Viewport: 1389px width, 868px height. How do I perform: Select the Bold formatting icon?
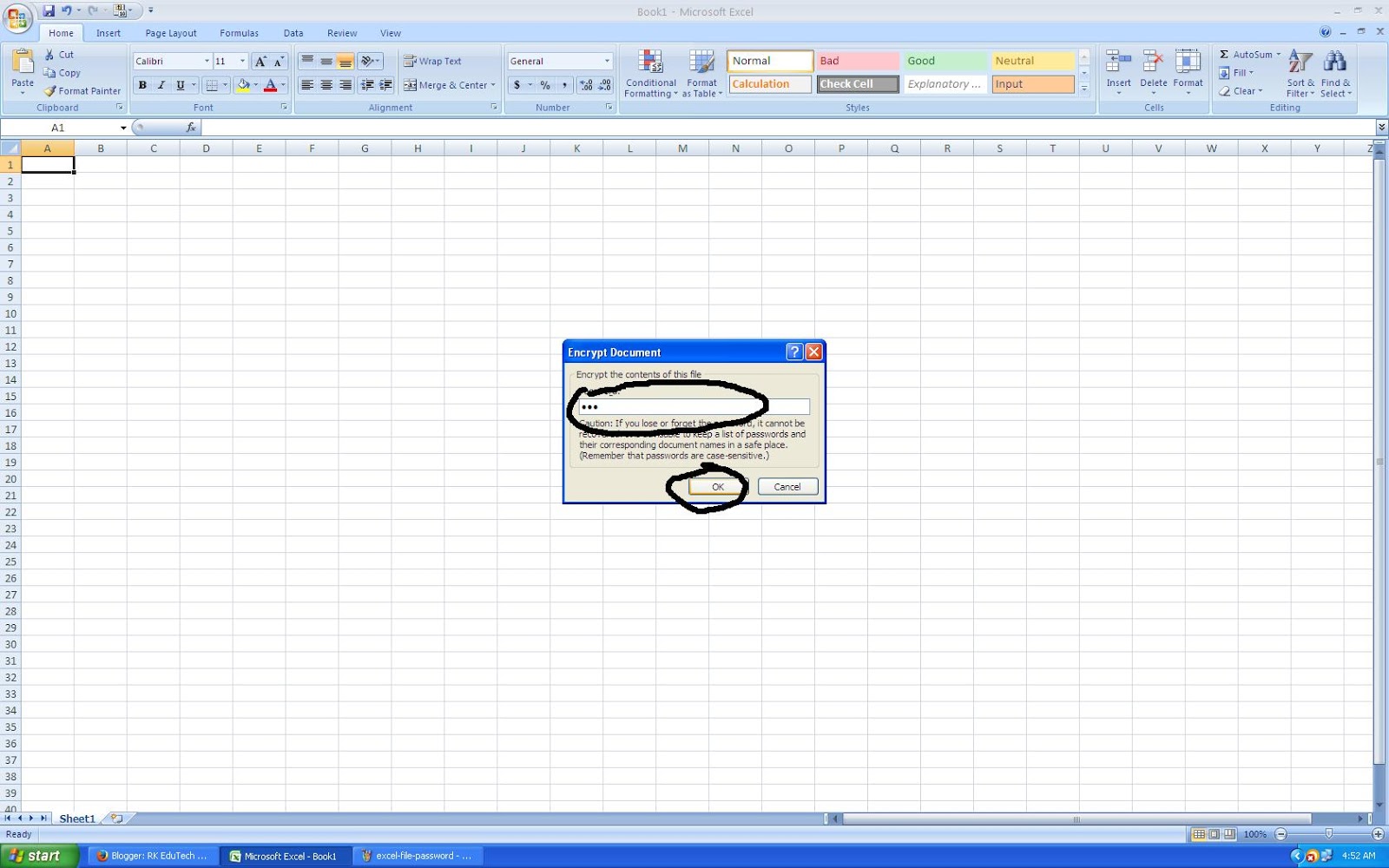(x=142, y=85)
